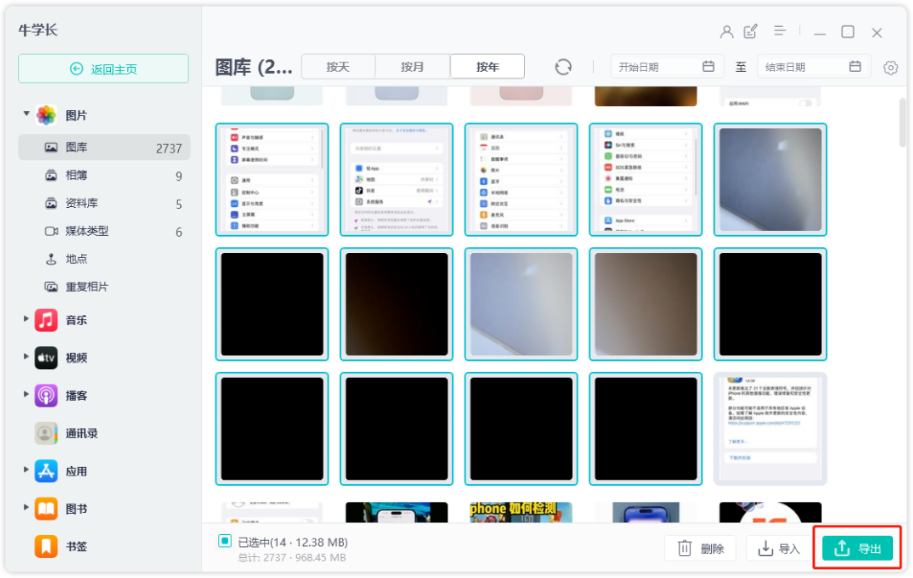Expand the 音乐 tree section
The height and width of the screenshot is (578, 913).
point(26,318)
